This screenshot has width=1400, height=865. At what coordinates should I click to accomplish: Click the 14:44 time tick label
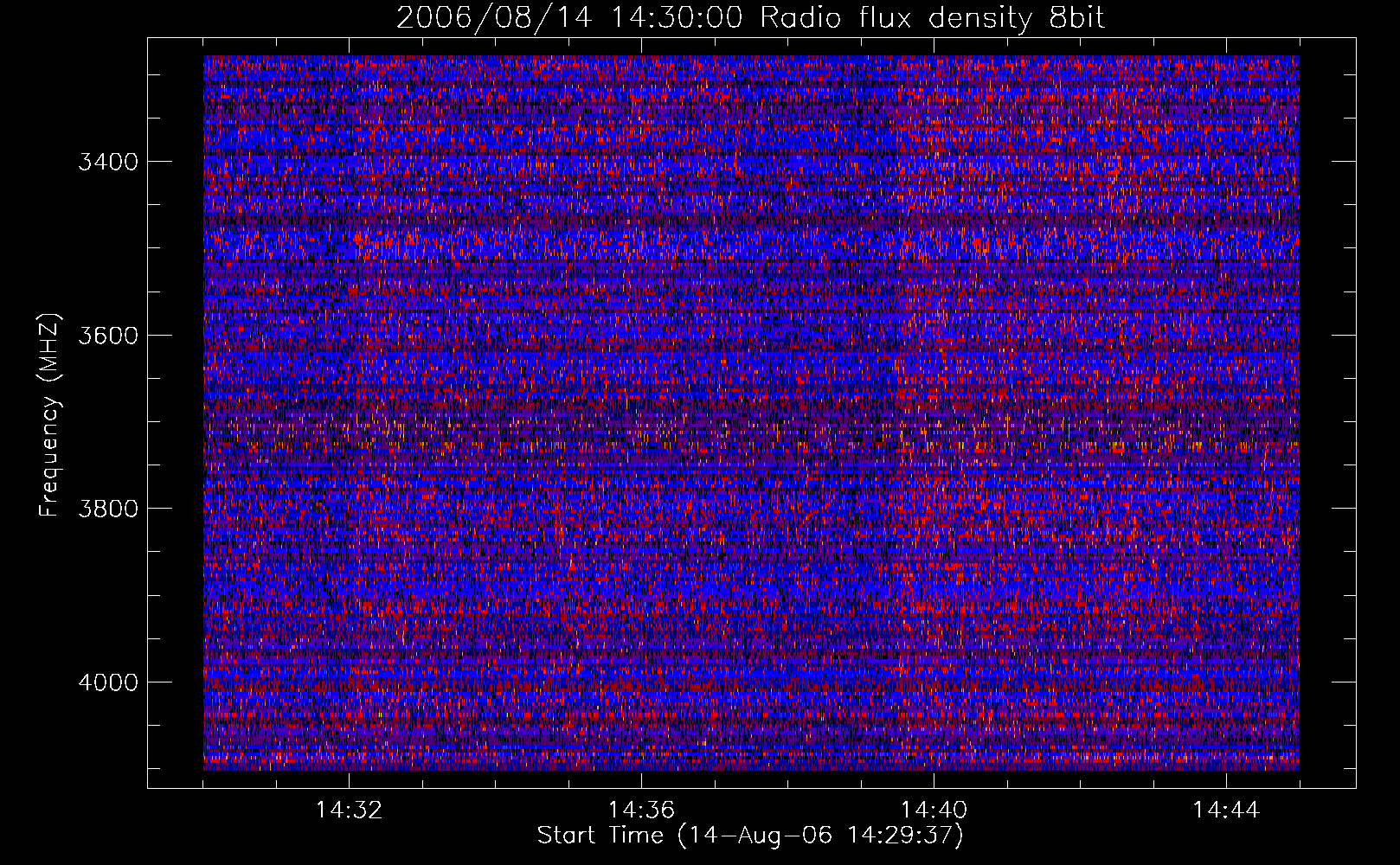point(1226,811)
